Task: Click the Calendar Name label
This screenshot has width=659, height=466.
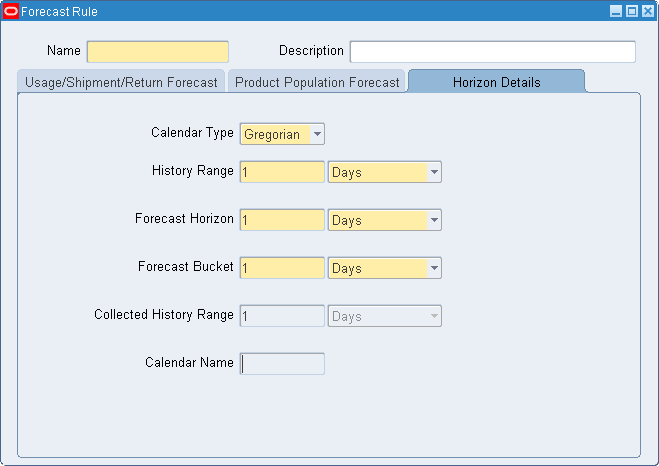Action: pos(189,362)
